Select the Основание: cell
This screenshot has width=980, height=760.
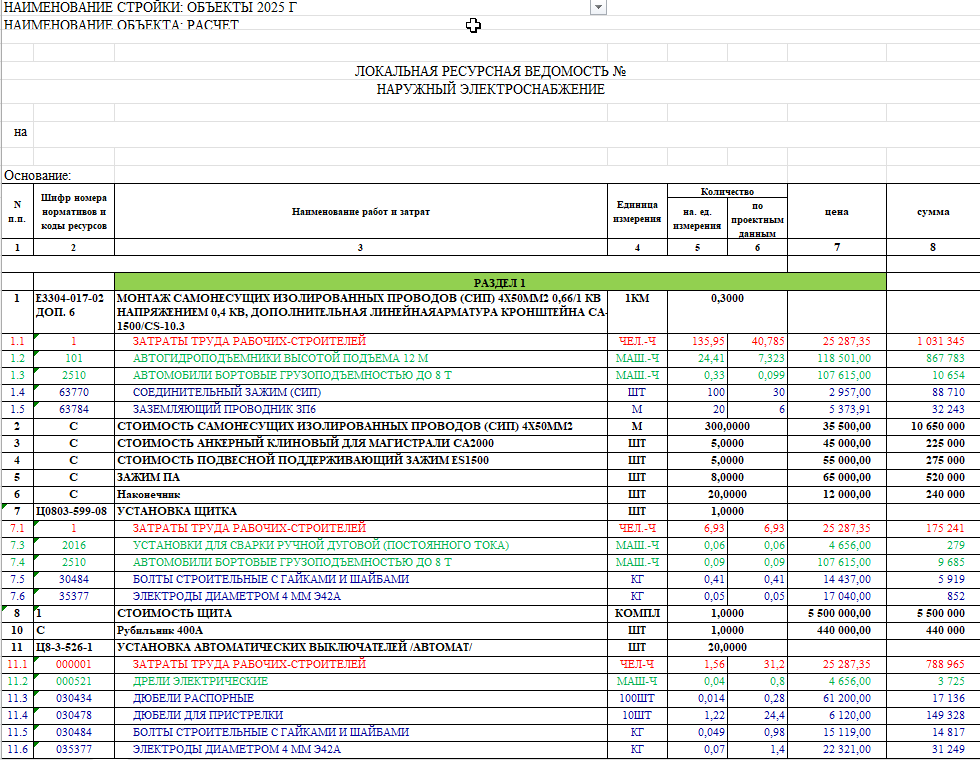(38, 175)
